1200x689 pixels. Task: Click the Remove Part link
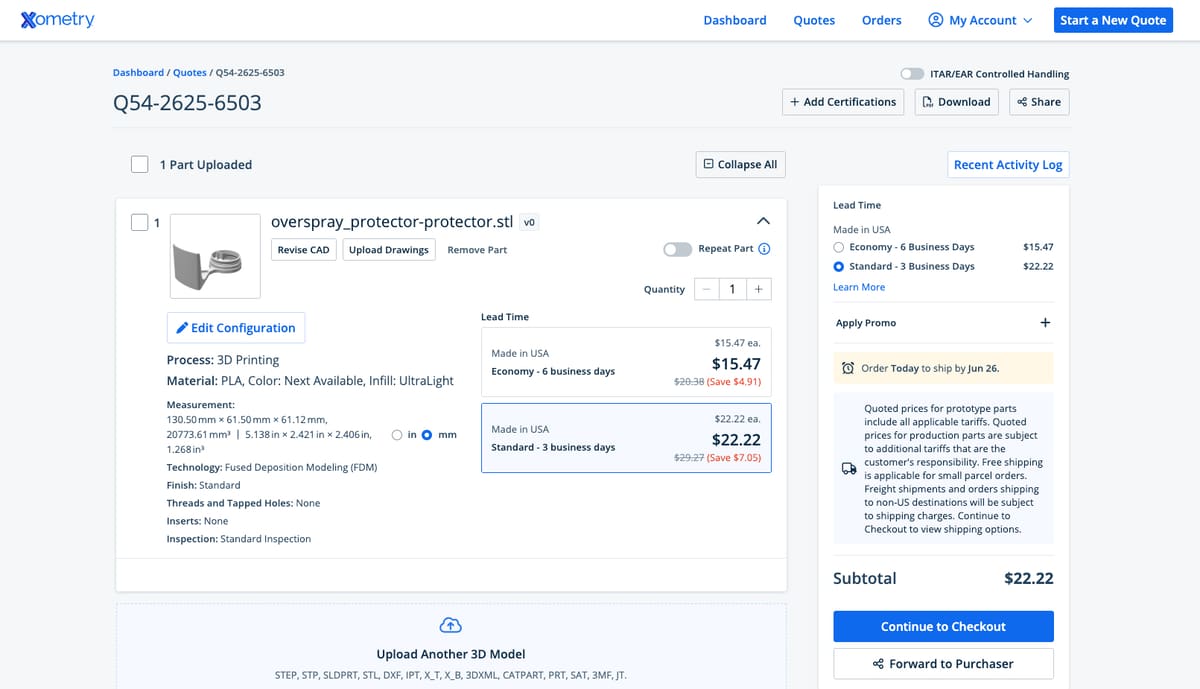(x=477, y=250)
